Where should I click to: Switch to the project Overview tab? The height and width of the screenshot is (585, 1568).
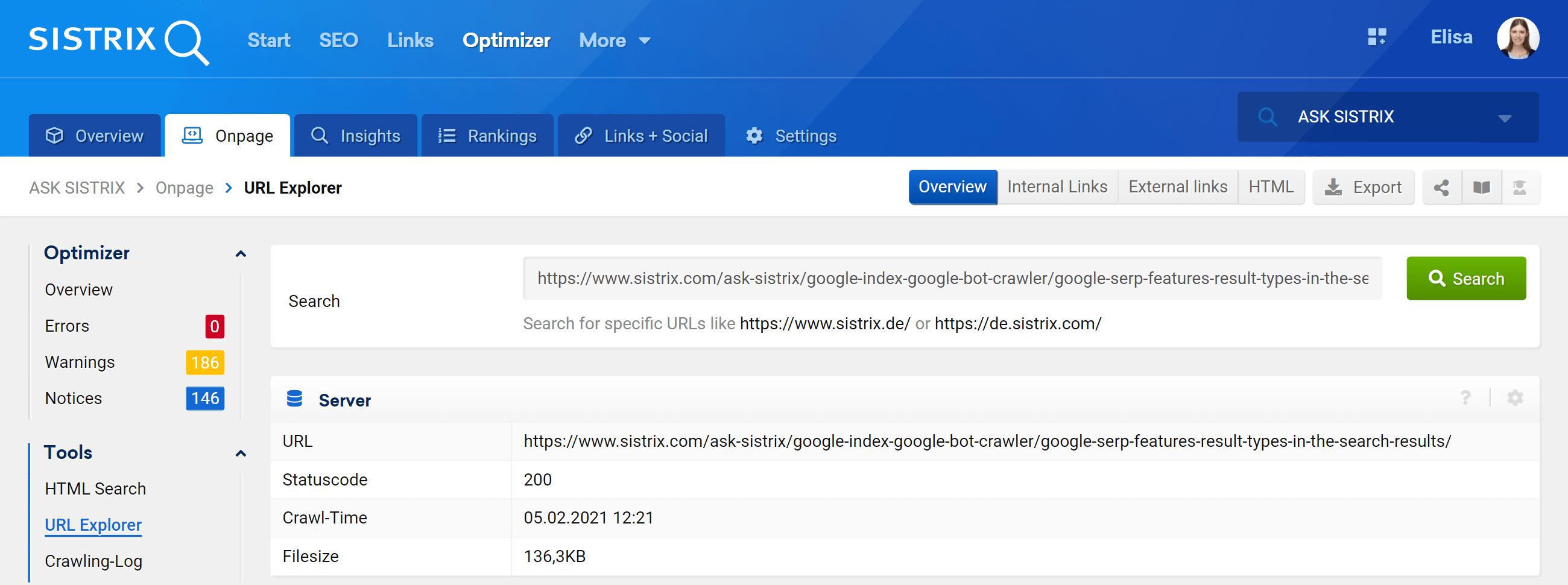click(94, 136)
